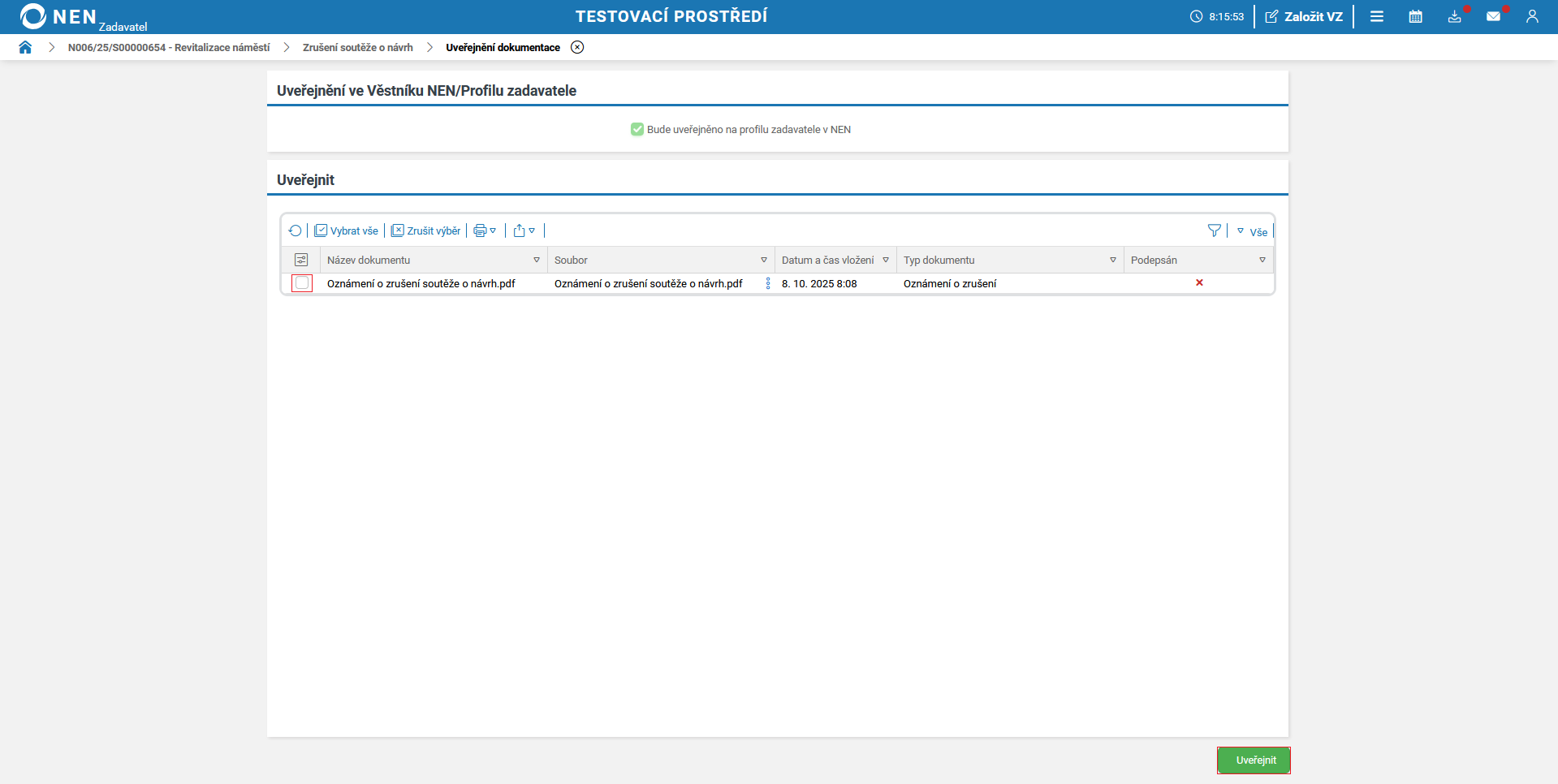
Task: Open the downloads icon in header
Action: [1454, 17]
